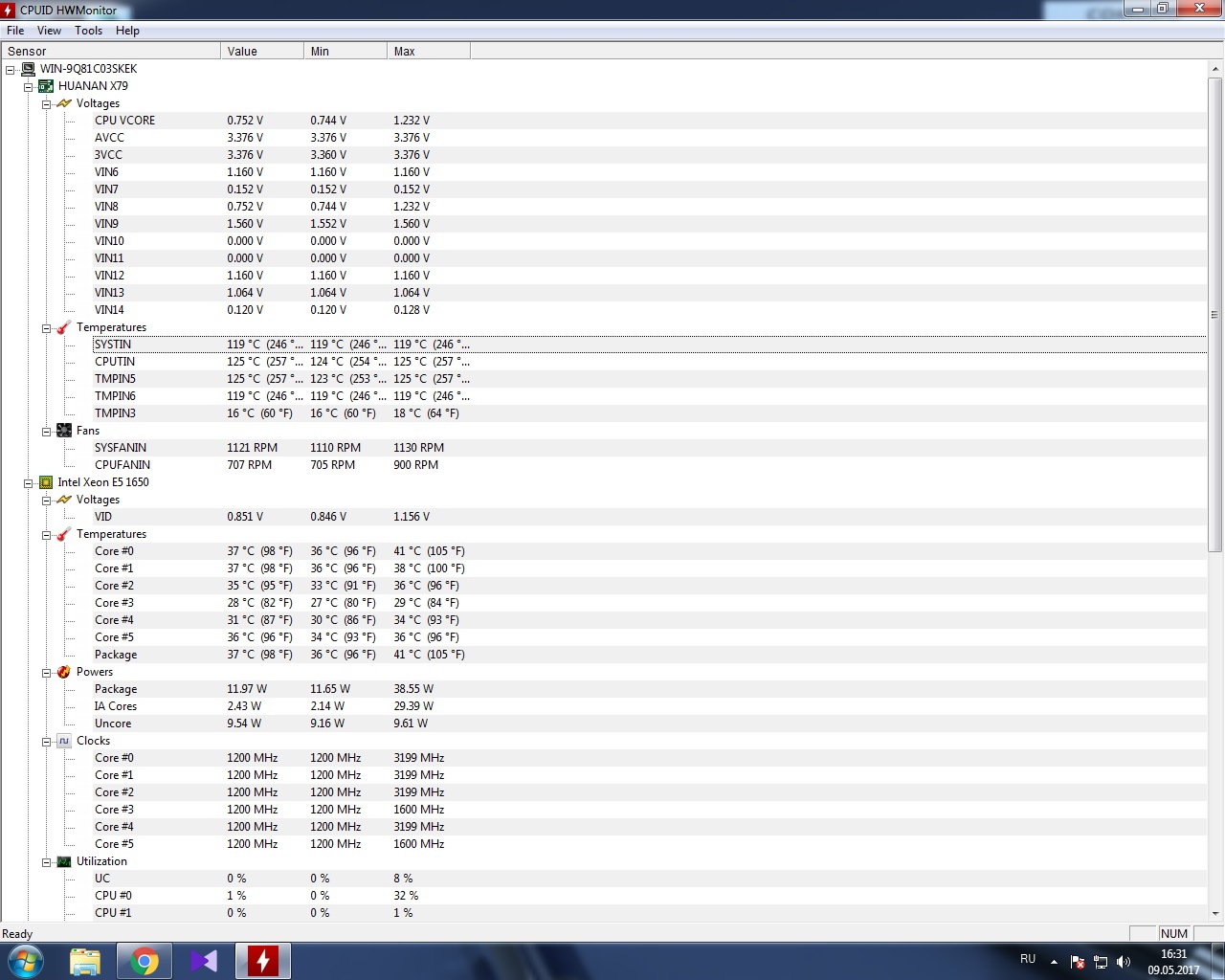
Task: Switch input language via RU indicator
Action: [1028, 959]
